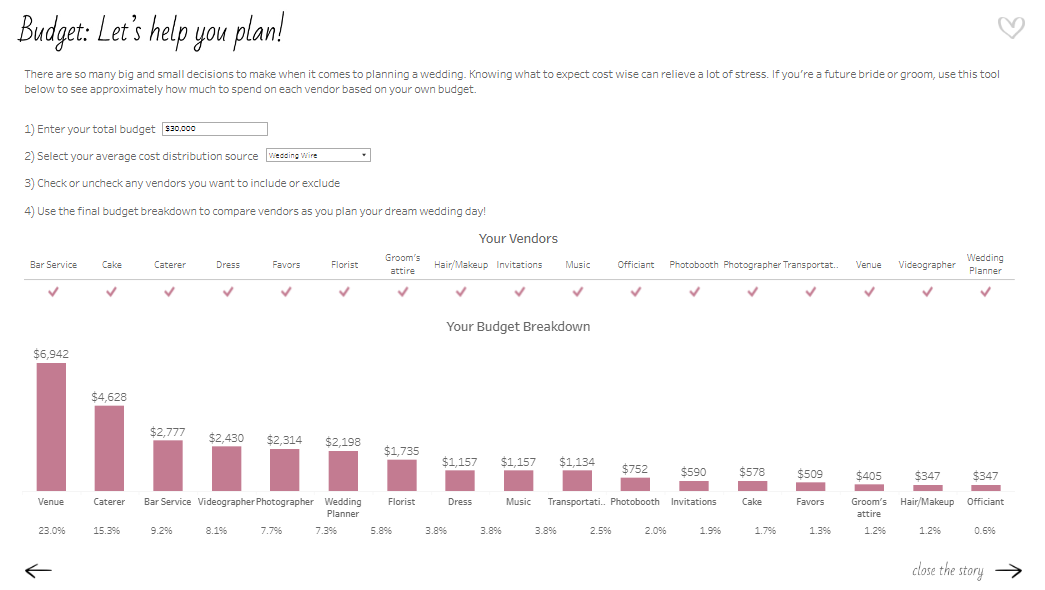Click the Videographer budget bar
Viewport: 1045px width, 590px height.
pyautogui.click(x=226, y=468)
